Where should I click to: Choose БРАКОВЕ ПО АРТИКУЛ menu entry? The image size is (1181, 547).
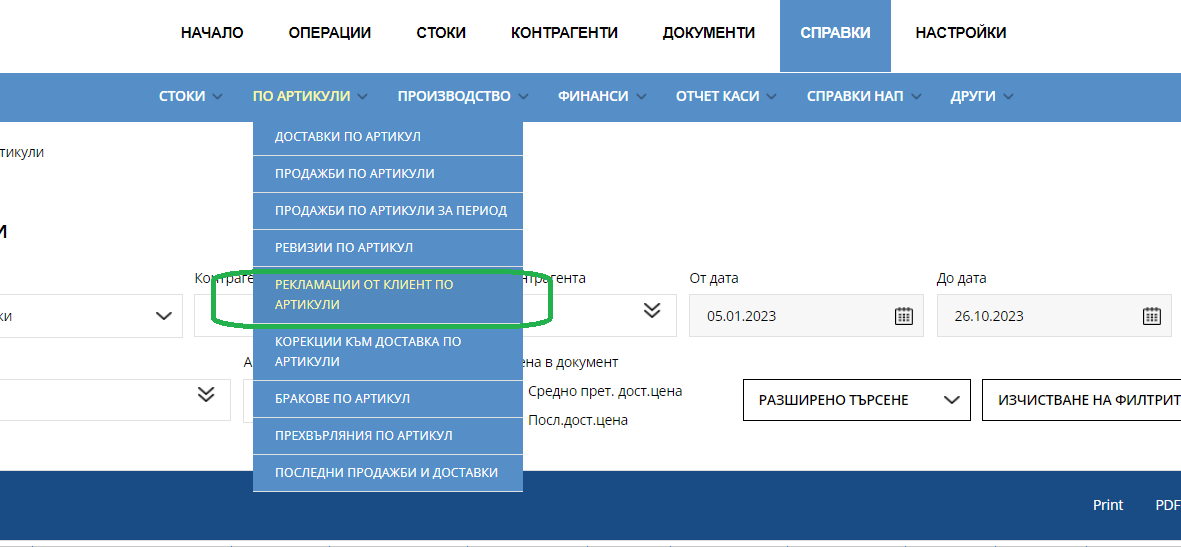(x=388, y=399)
